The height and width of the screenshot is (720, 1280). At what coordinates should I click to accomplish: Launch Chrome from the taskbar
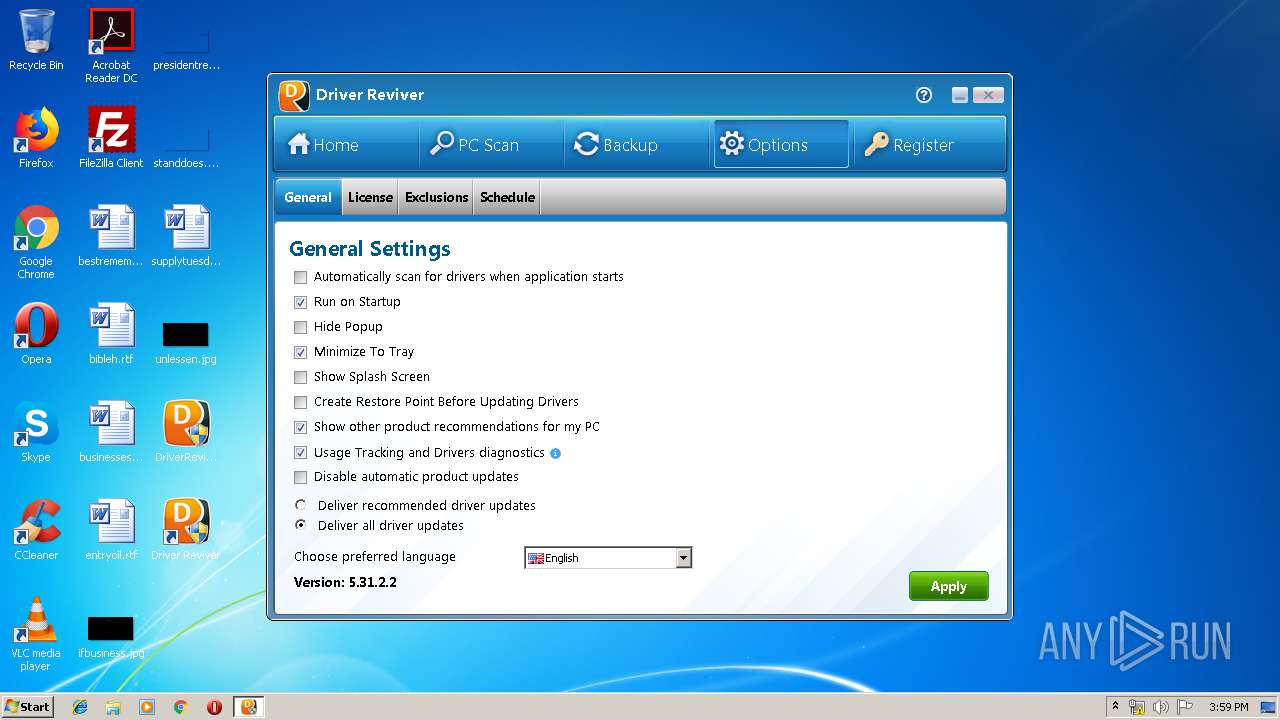(x=180, y=707)
